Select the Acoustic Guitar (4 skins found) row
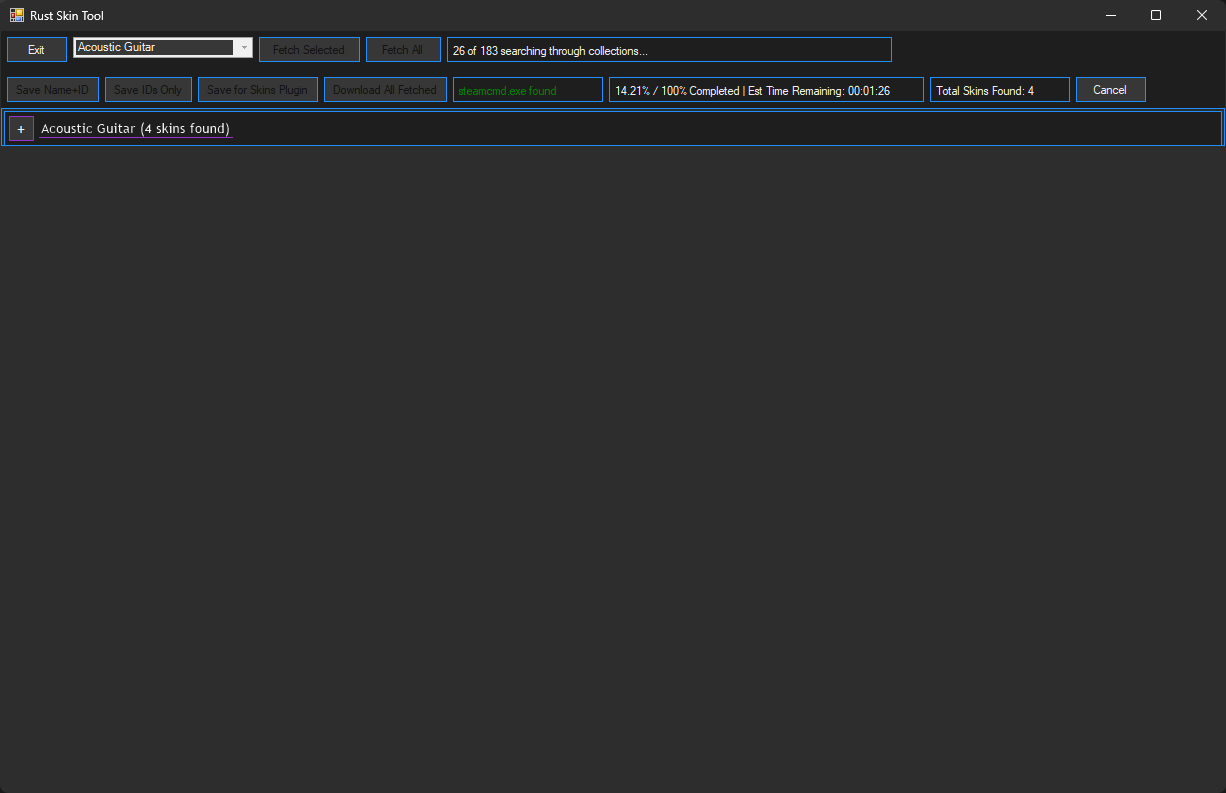The image size is (1226, 793). coord(135,129)
